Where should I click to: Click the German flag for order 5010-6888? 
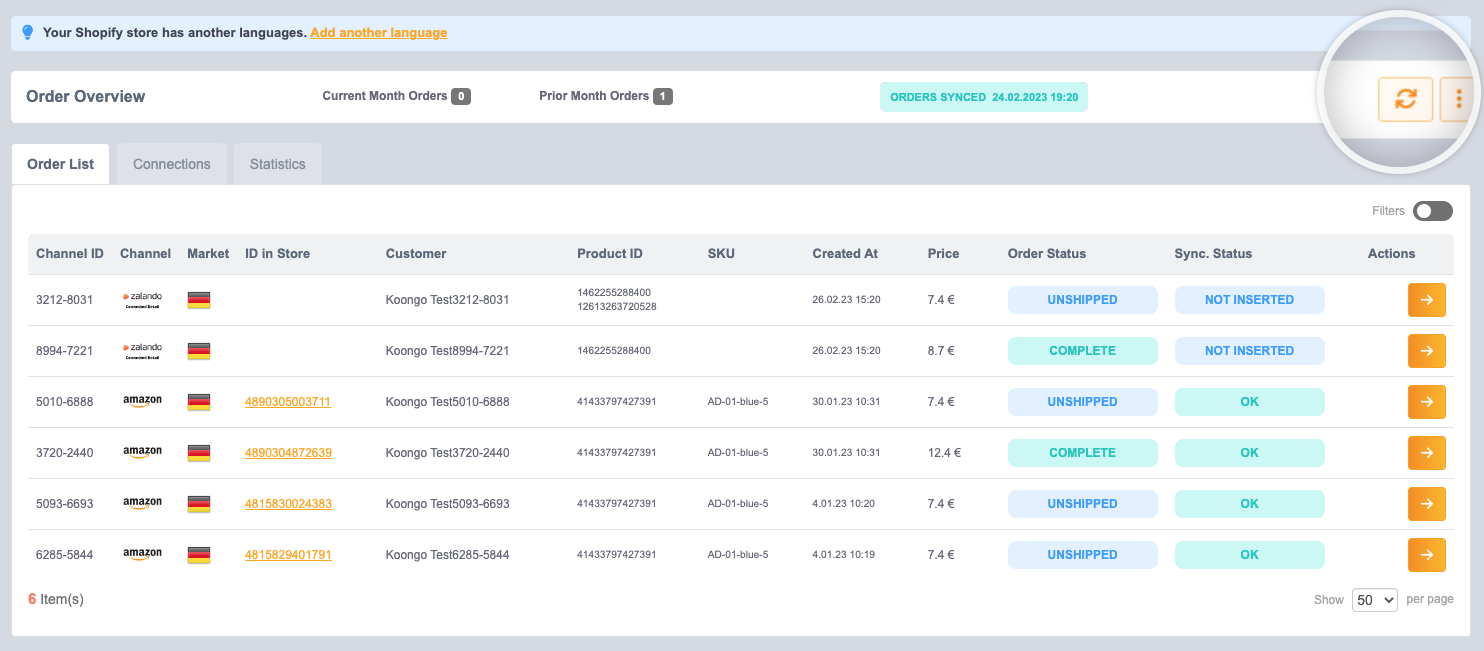[199, 402]
